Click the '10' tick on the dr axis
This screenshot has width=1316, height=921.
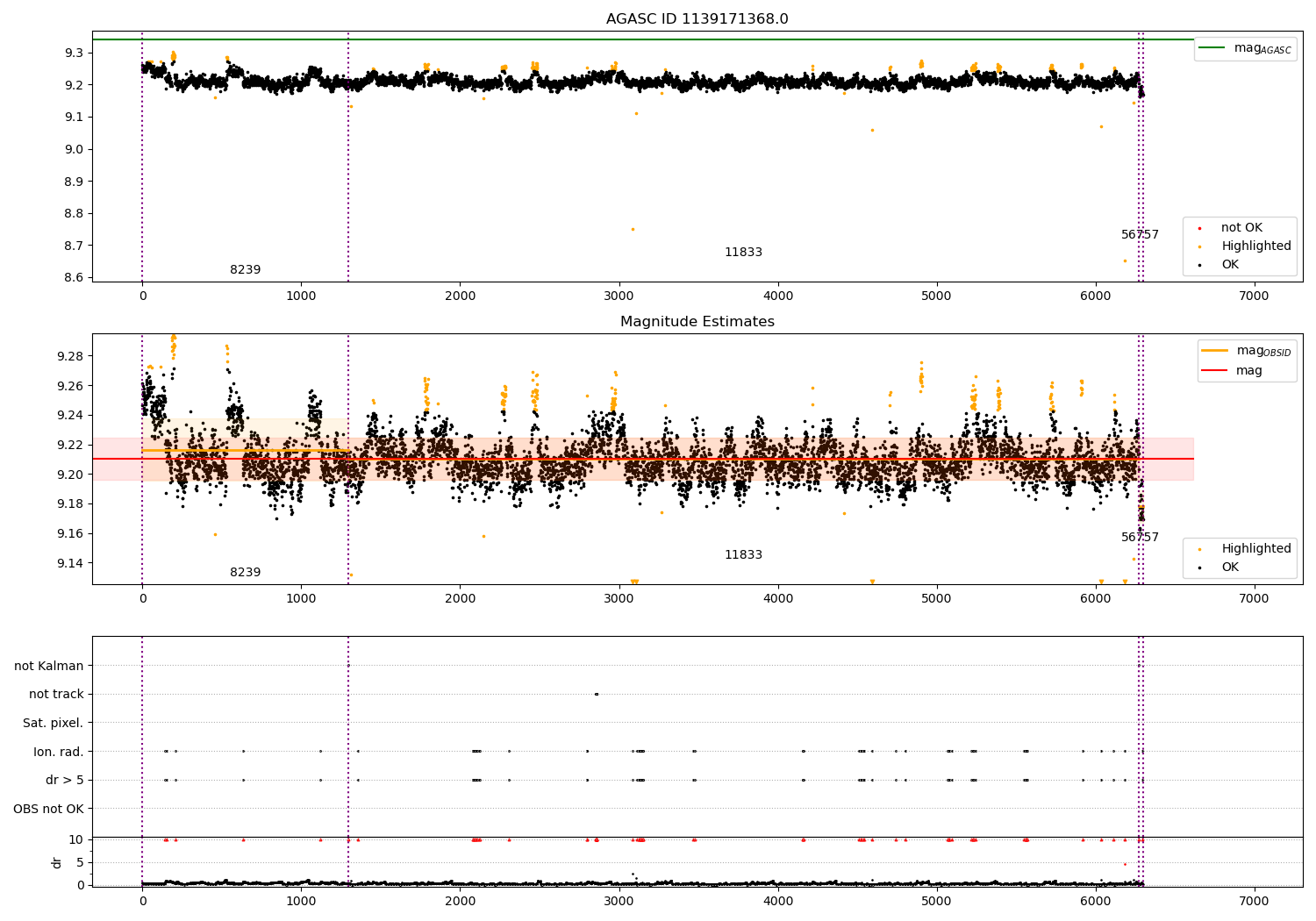(x=76, y=839)
